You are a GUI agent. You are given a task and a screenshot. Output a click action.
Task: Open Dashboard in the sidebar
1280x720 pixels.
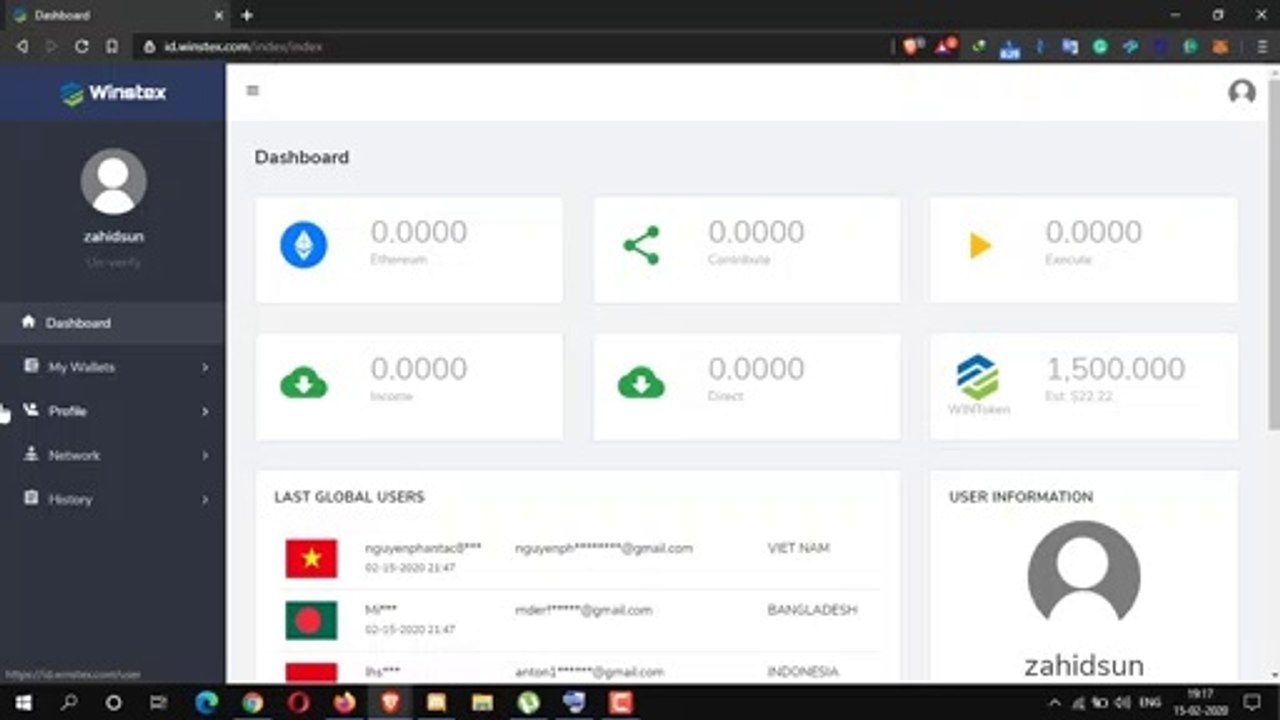[x=112, y=323]
